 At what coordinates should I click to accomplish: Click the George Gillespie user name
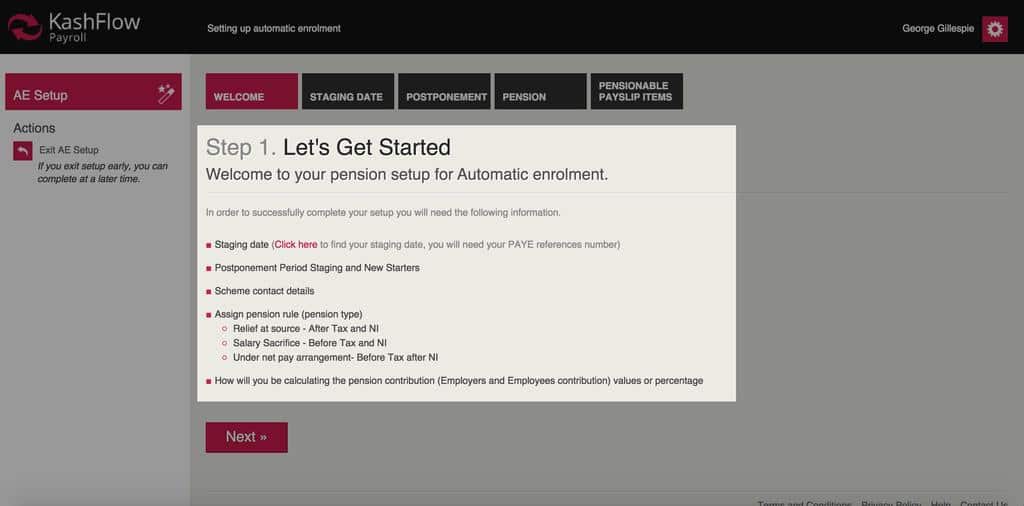[x=938, y=29]
